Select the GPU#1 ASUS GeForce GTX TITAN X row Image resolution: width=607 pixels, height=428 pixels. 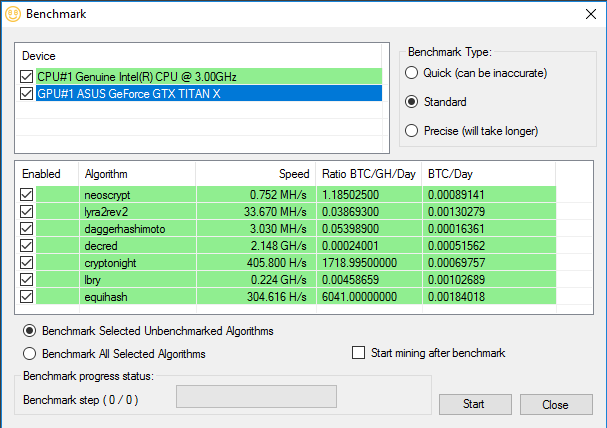209,94
